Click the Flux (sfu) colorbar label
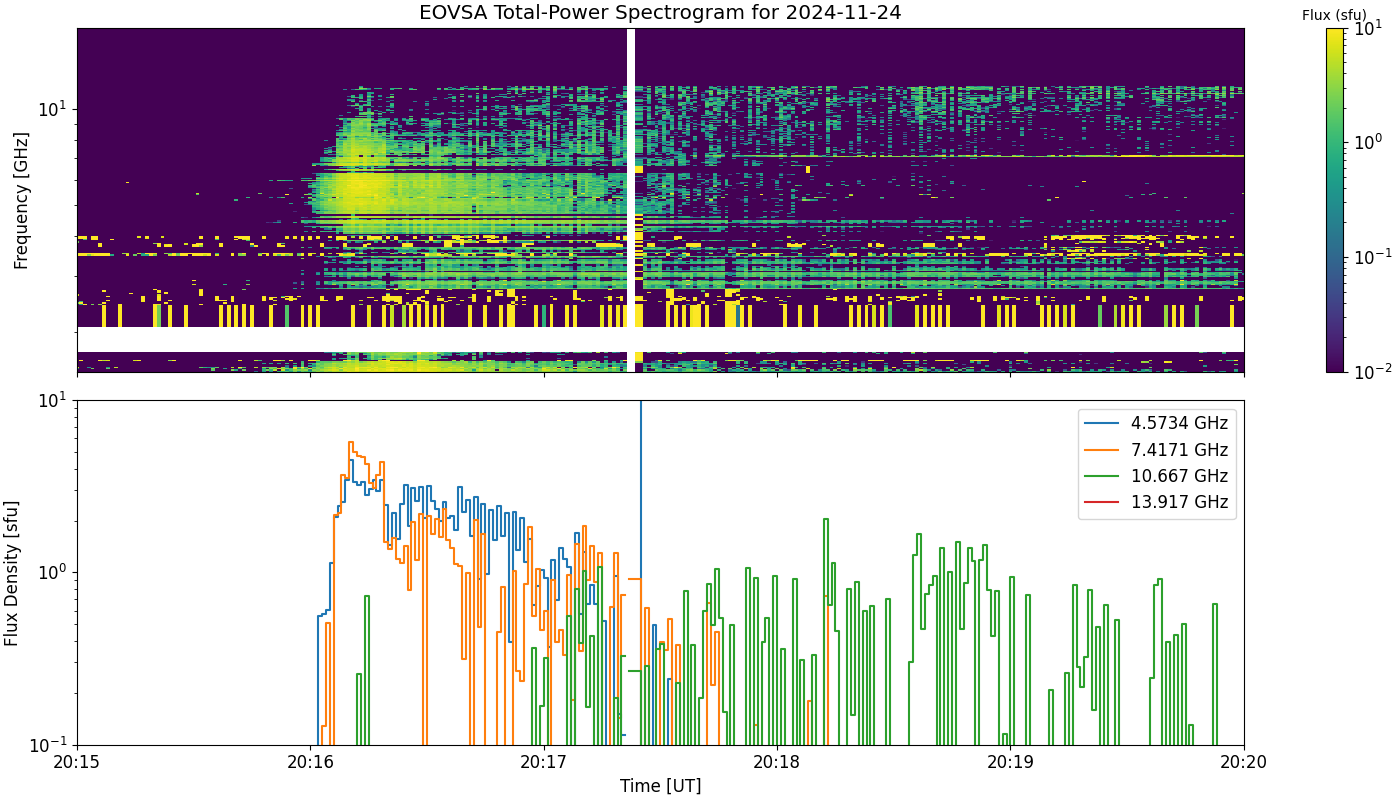The height and width of the screenshot is (800, 1400). click(1334, 15)
